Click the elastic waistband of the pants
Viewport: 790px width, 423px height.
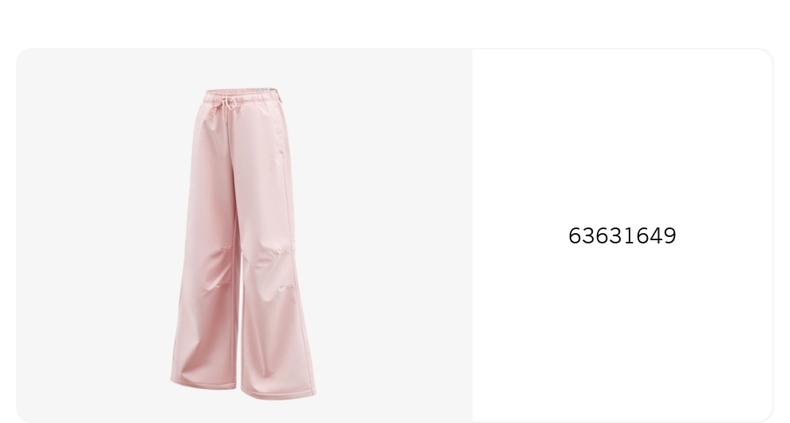point(242,96)
